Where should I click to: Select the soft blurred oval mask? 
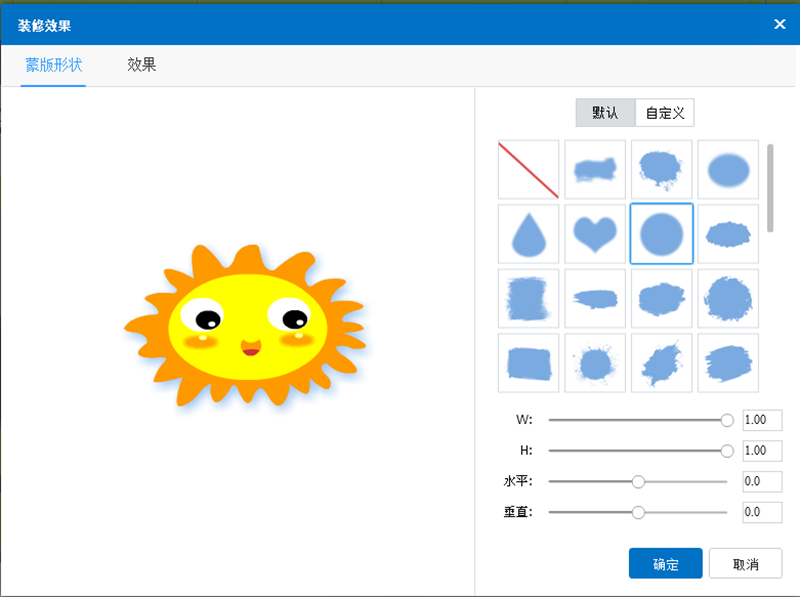pos(728,169)
